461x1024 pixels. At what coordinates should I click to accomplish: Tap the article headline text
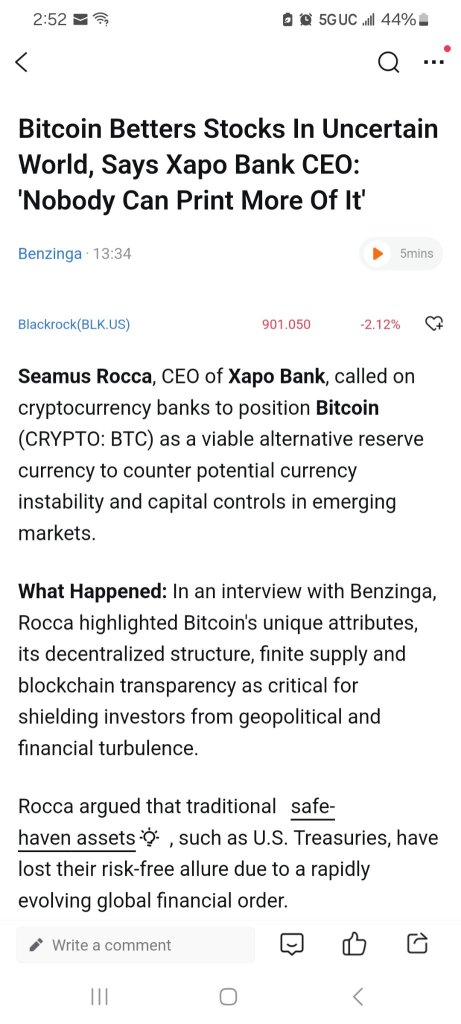click(228, 165)
